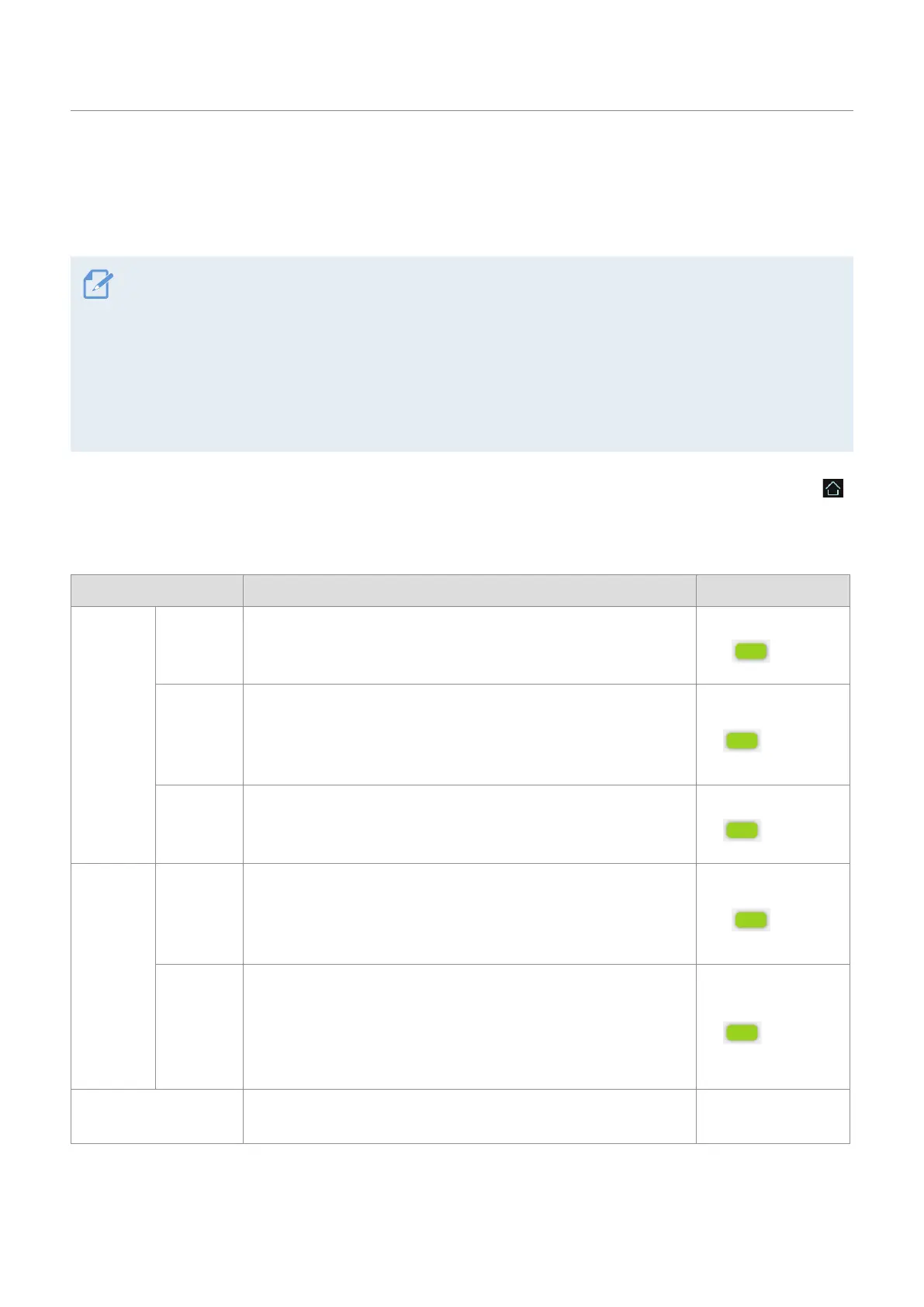Click the thin horizontal divider line atop page
Image resolution: width=924 pixels, height=1307 pixels.
(x=462, y=111)
